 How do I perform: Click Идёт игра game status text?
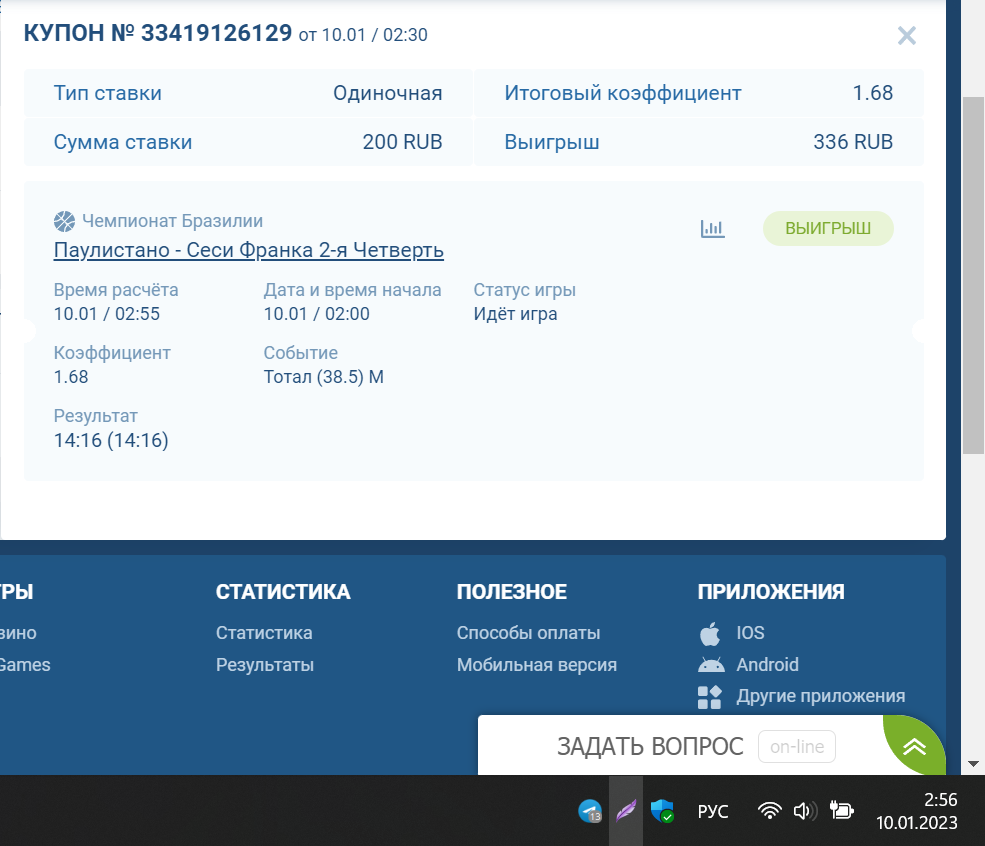coord(515,314)
